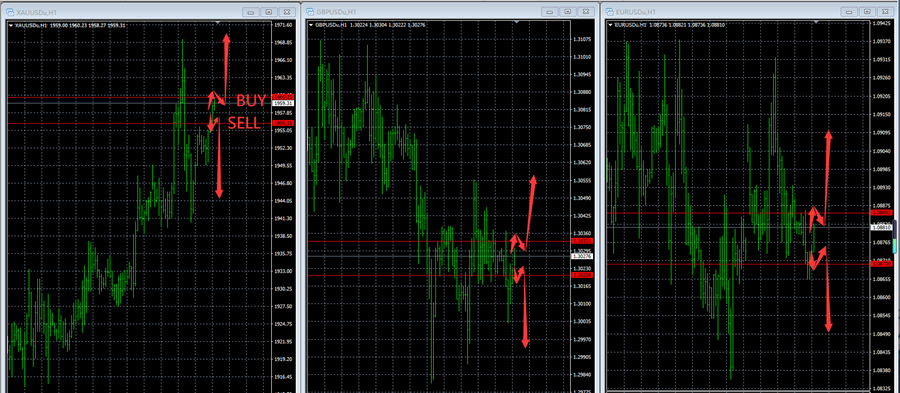Maximize the EURUSDu,H1 chart window
Image resolution: width=900 pixels, height=393 pixels.
(866, 11)
